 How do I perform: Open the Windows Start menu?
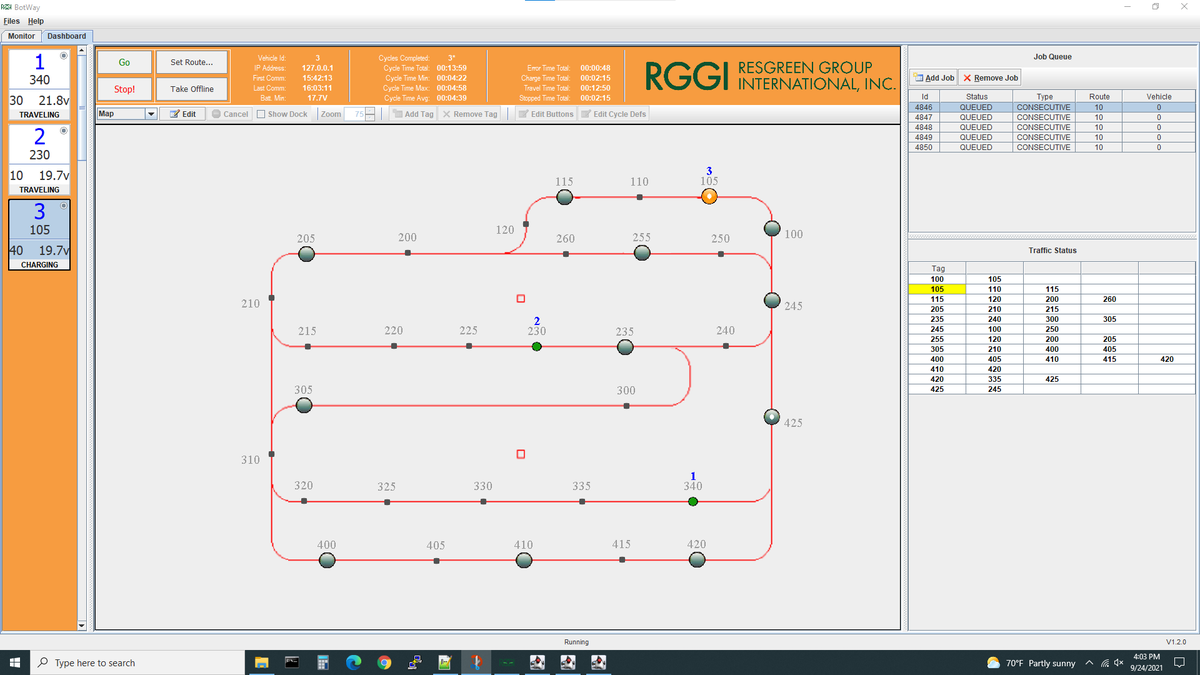click(x=15, y=663)
